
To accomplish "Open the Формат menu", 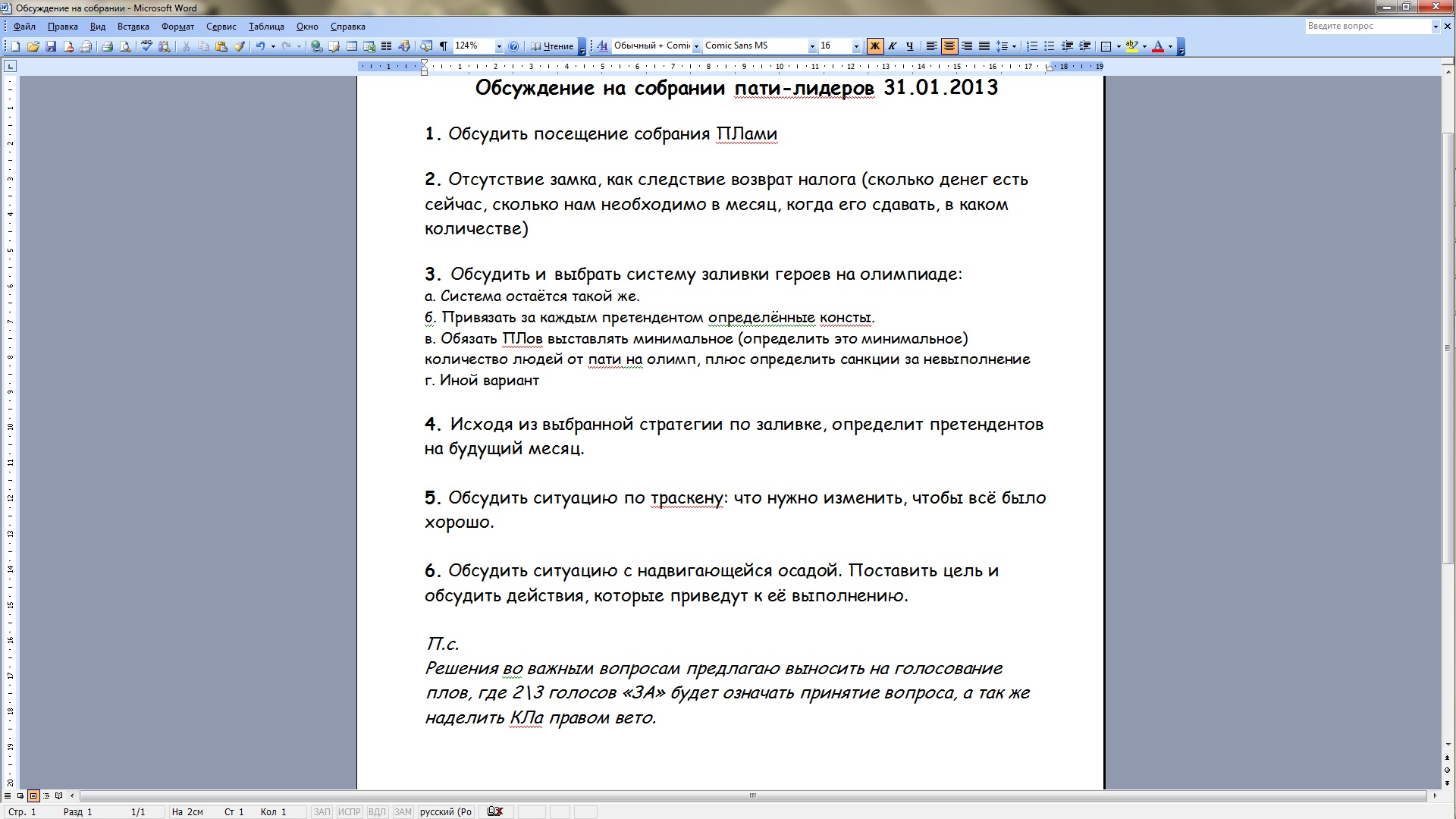I will [x=177, y=27].
